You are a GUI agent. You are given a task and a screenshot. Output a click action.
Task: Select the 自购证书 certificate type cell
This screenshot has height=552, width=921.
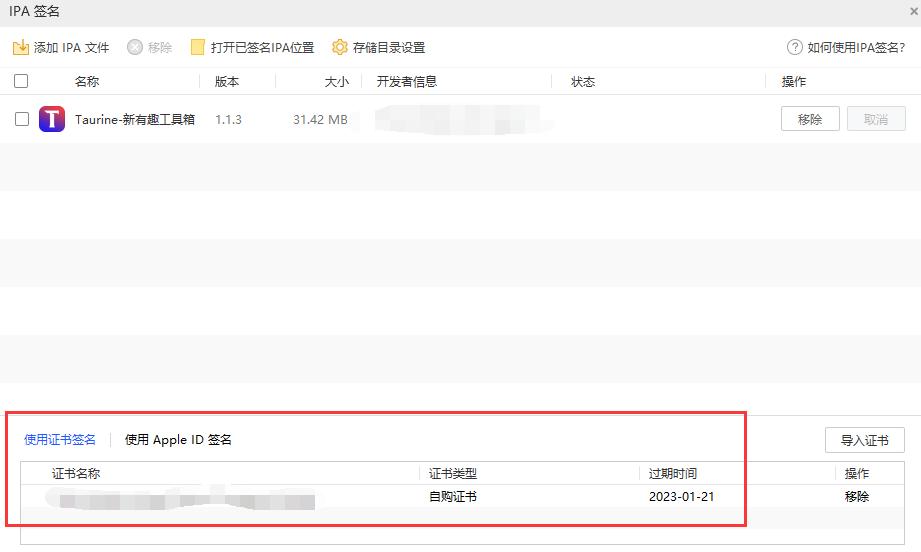point(453,497)
